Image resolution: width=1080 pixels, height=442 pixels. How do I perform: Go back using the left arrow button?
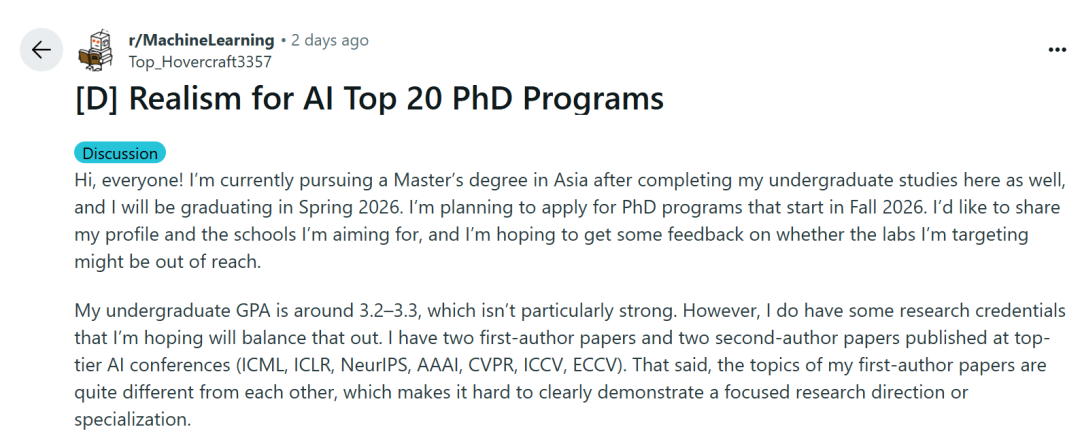[41, 50]
